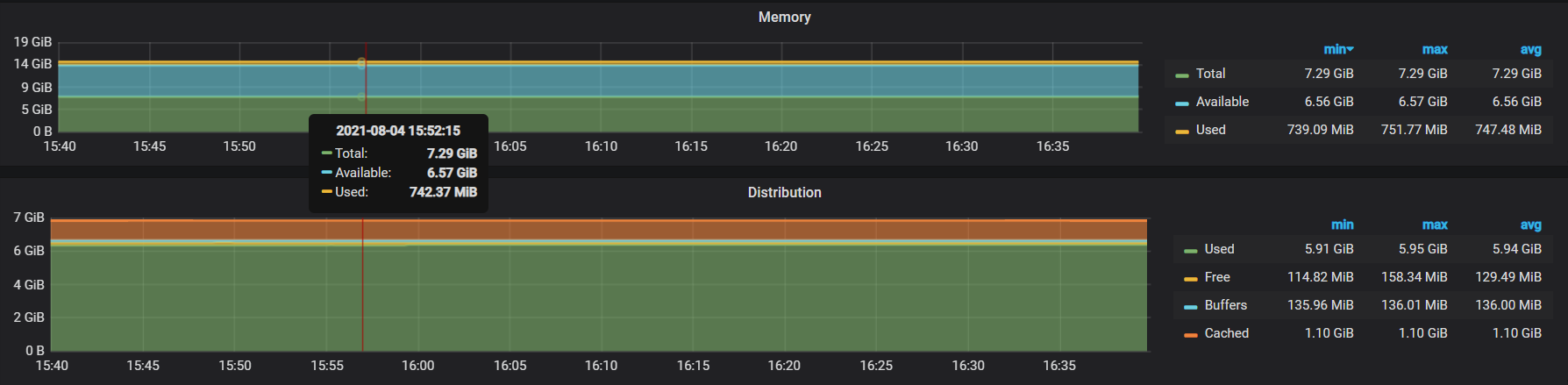This screenshot has height=385, width=1568.
Task: Click the blue Buffers series color icon
Action: (x=1190, y=307)
